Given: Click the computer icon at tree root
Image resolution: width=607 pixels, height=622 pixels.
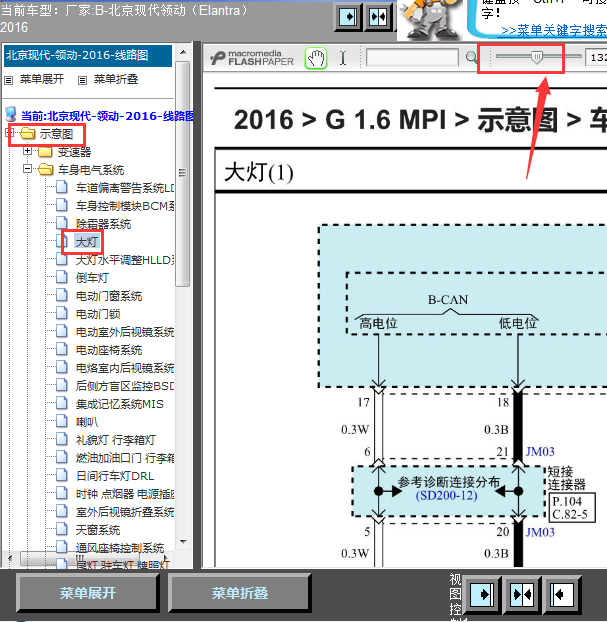Looking at the screenshot, I should 11,114.
